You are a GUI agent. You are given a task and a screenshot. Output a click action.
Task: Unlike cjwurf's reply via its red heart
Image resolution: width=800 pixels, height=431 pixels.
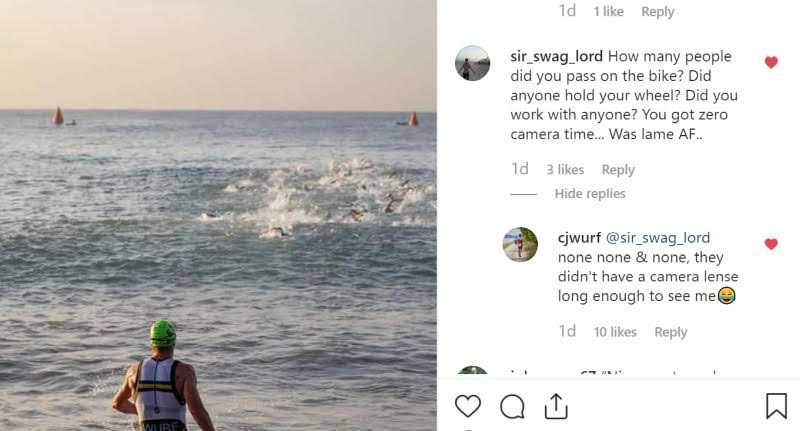coord(771,243)
